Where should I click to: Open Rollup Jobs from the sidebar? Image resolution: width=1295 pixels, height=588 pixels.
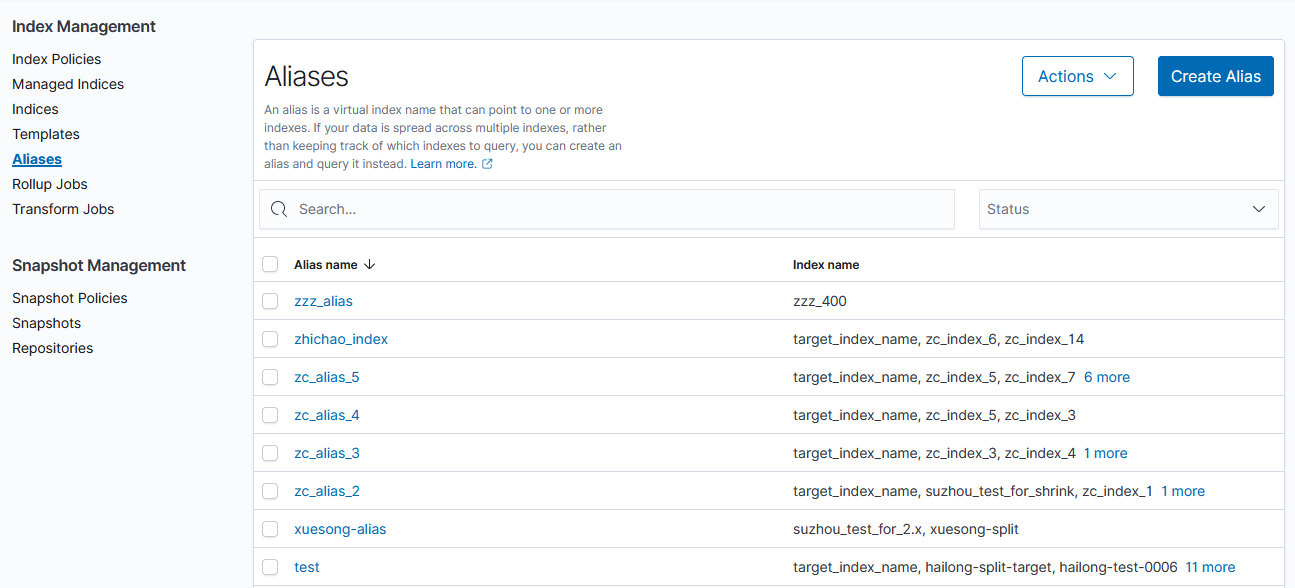tap(50, 184)
